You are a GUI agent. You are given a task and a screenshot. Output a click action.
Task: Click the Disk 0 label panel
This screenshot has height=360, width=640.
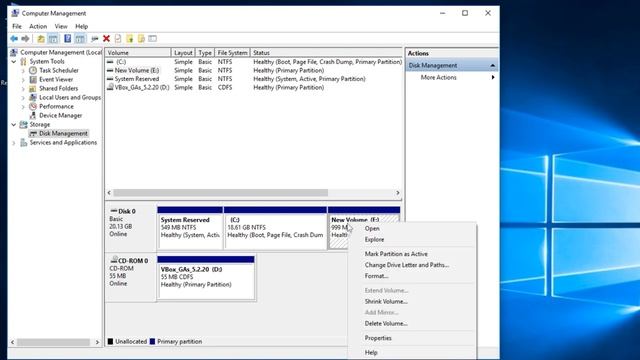tap(131, 227)
